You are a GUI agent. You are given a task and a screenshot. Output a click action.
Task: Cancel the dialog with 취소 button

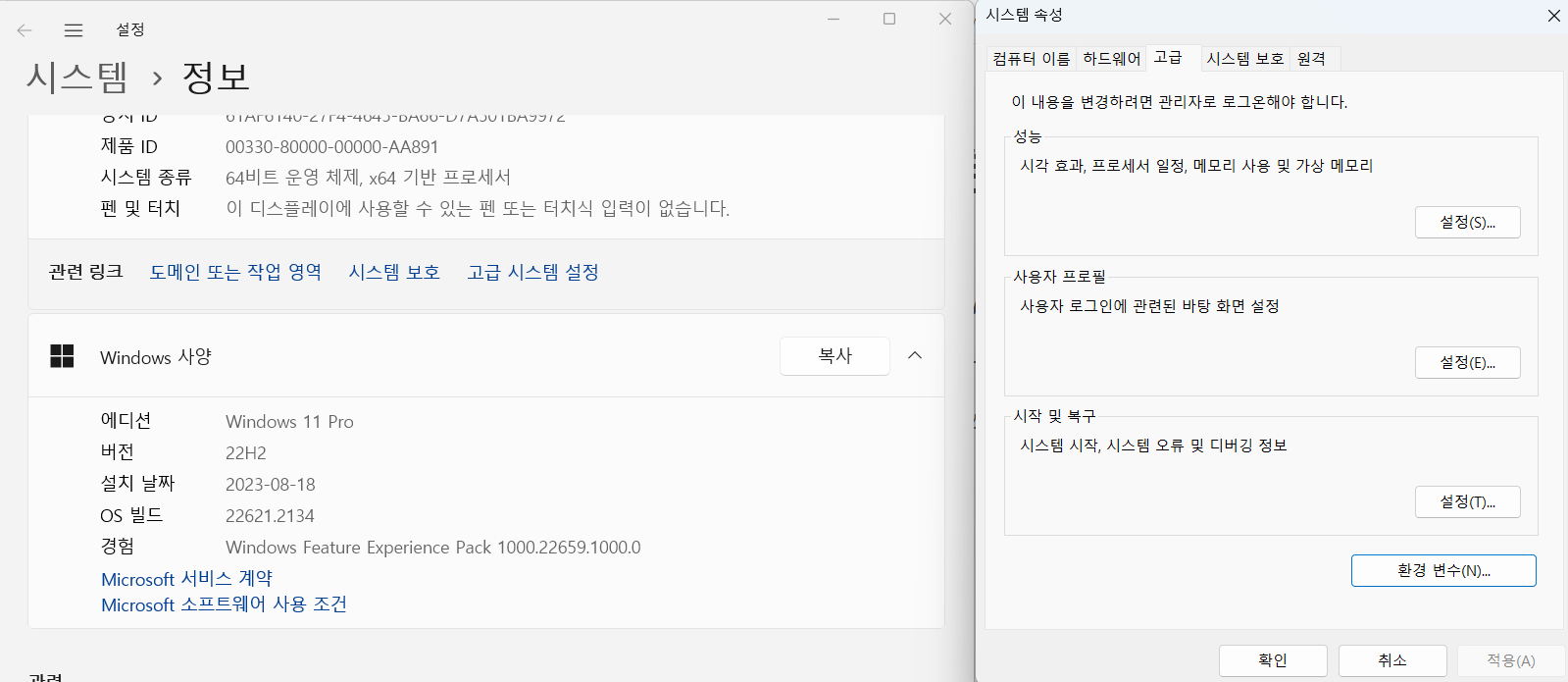click(x=1392, y=660)
